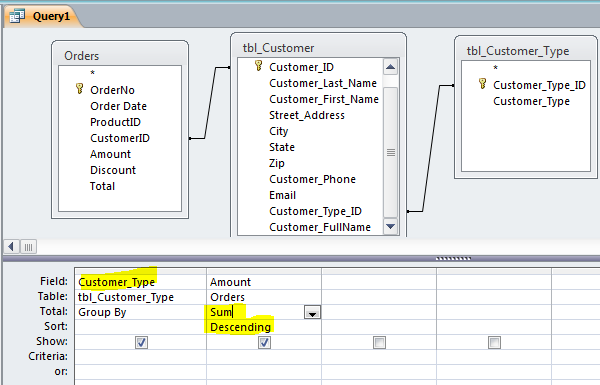
Task: Click the Descending Sort cell
Action: pyautogui.click(x=264, y=327)
